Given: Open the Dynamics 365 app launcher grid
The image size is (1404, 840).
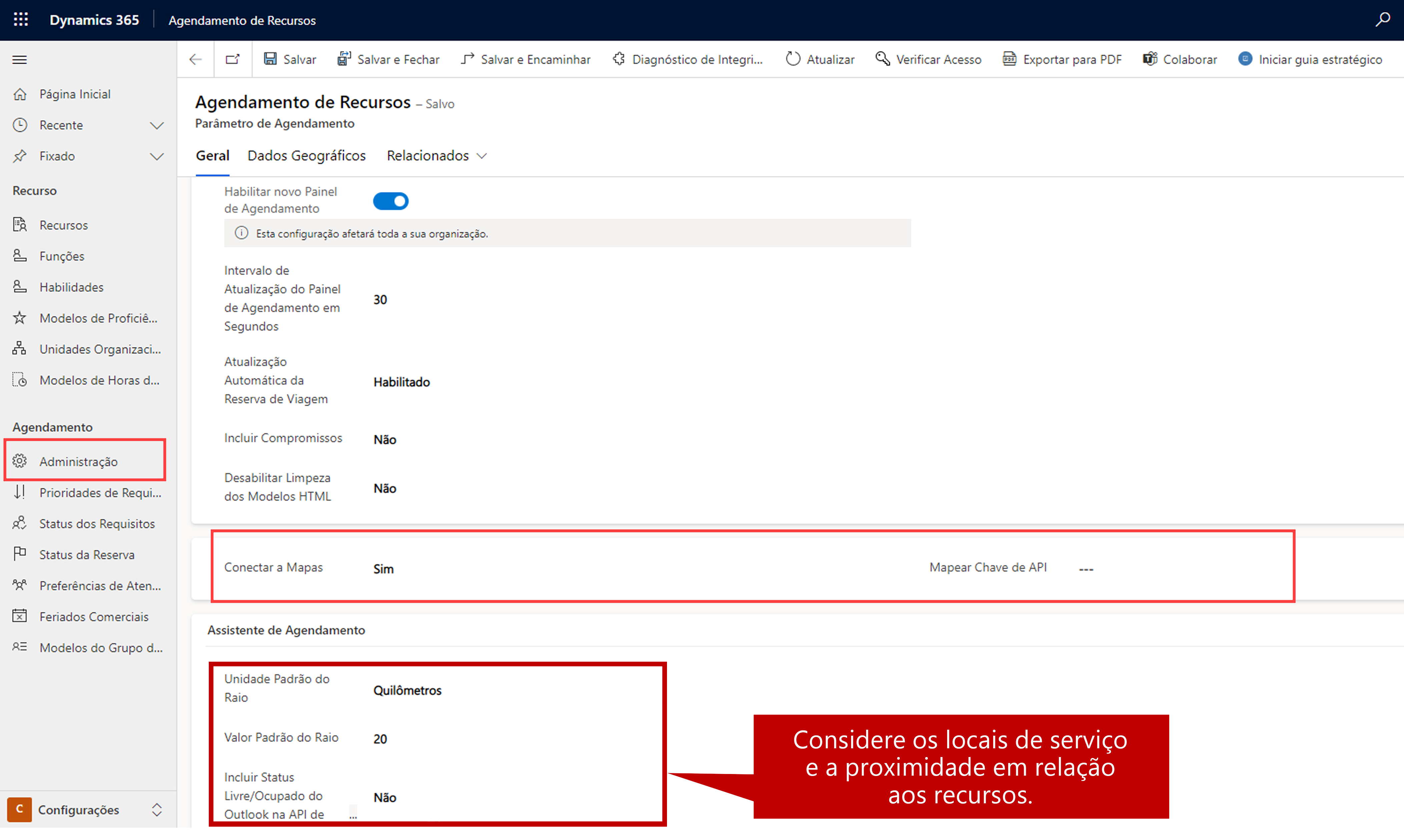Looking at the screenshot, I should point(21,20).
